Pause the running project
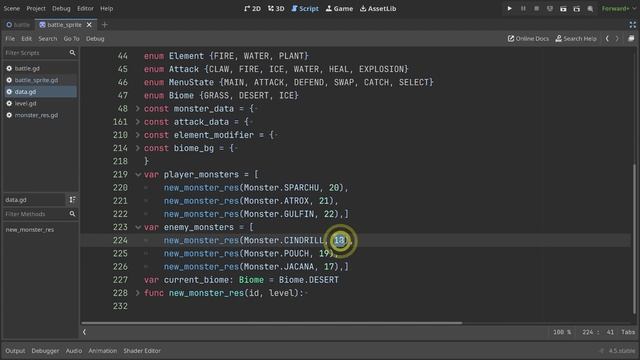Image resolution: width=640 pixels, height=360 pixels. click(x=523, y=9)
